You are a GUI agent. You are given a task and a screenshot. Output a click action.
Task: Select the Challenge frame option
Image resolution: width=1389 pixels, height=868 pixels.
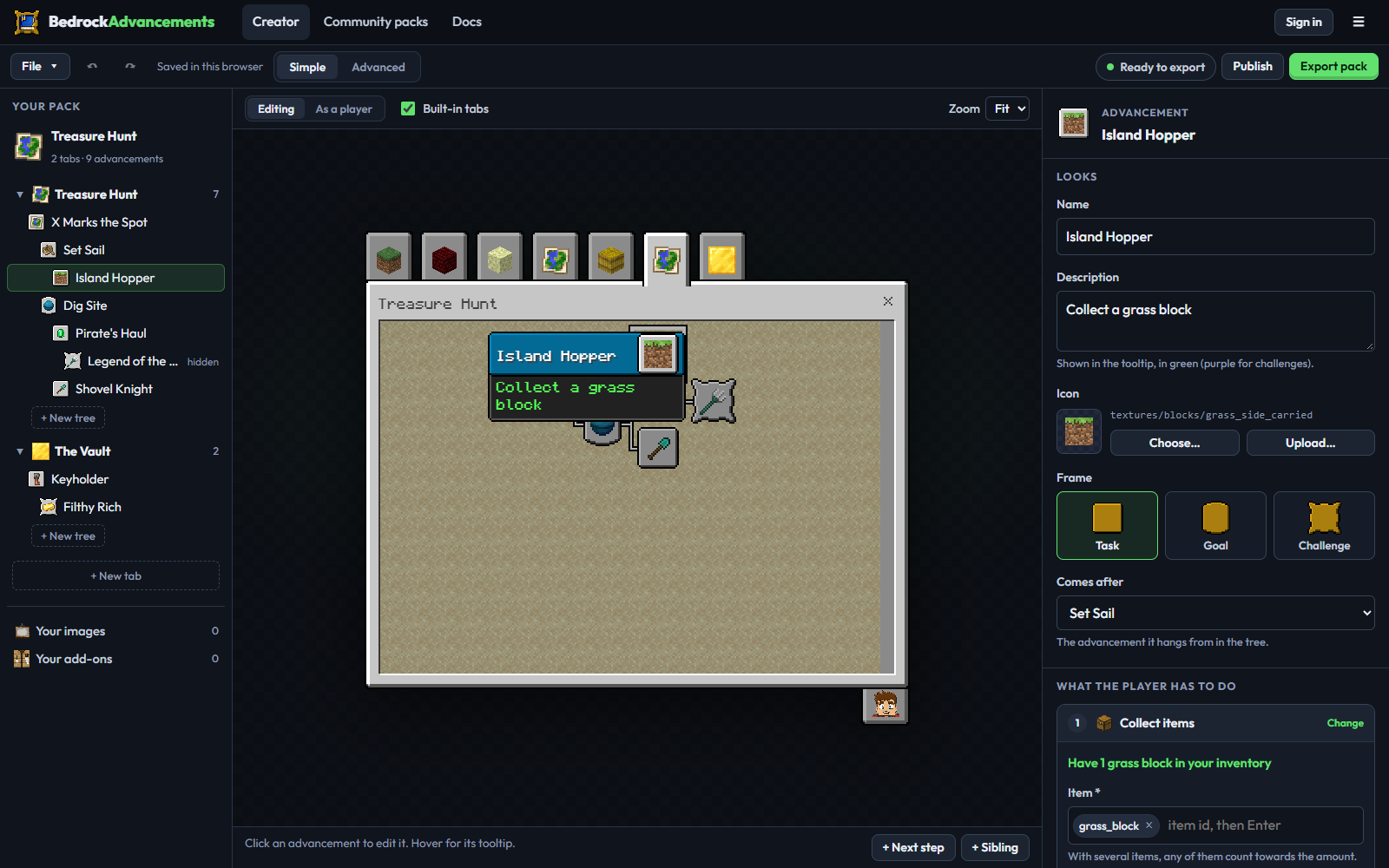[x=1324, y=525]
